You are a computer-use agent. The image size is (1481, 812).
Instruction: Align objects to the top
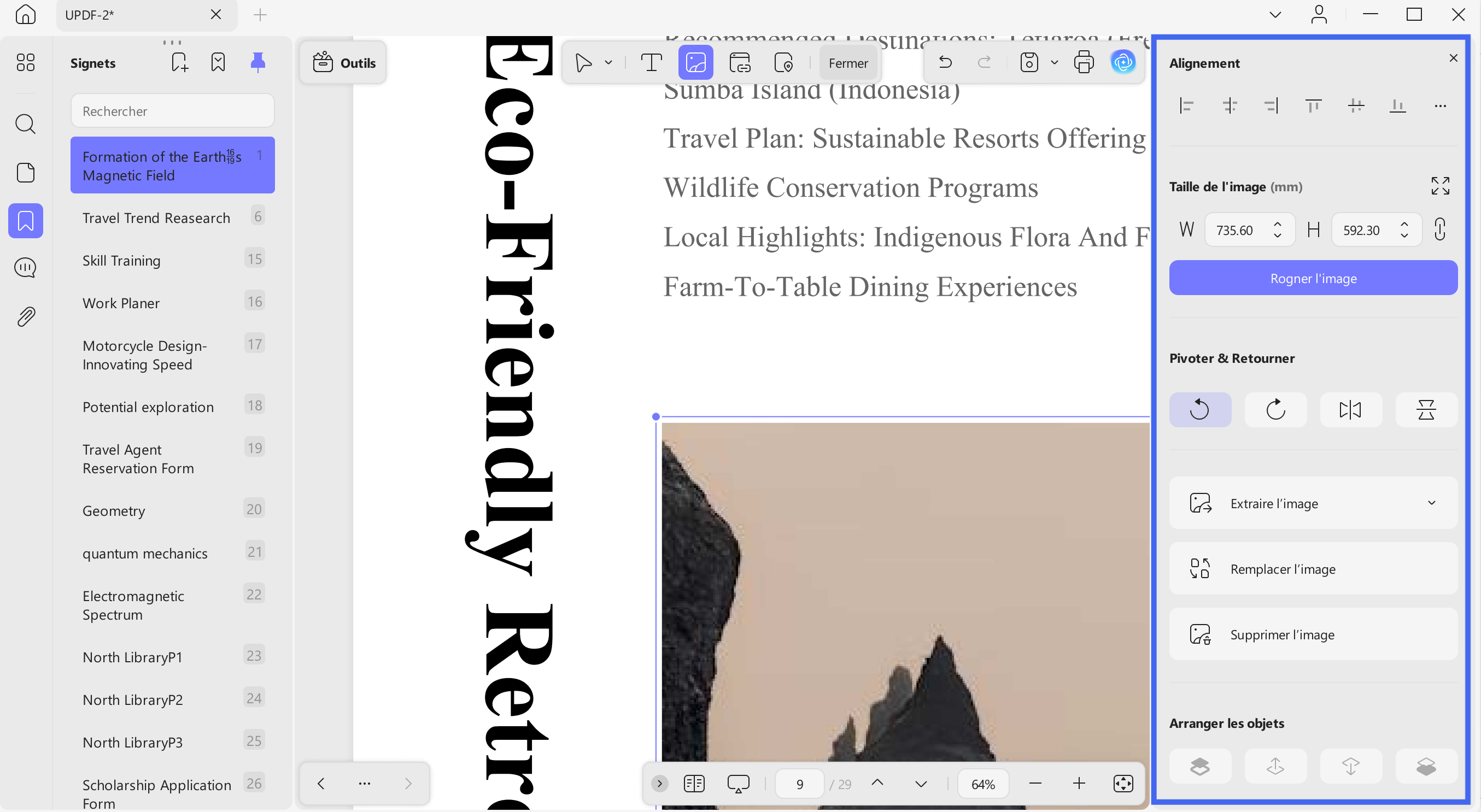(1313, 106)
